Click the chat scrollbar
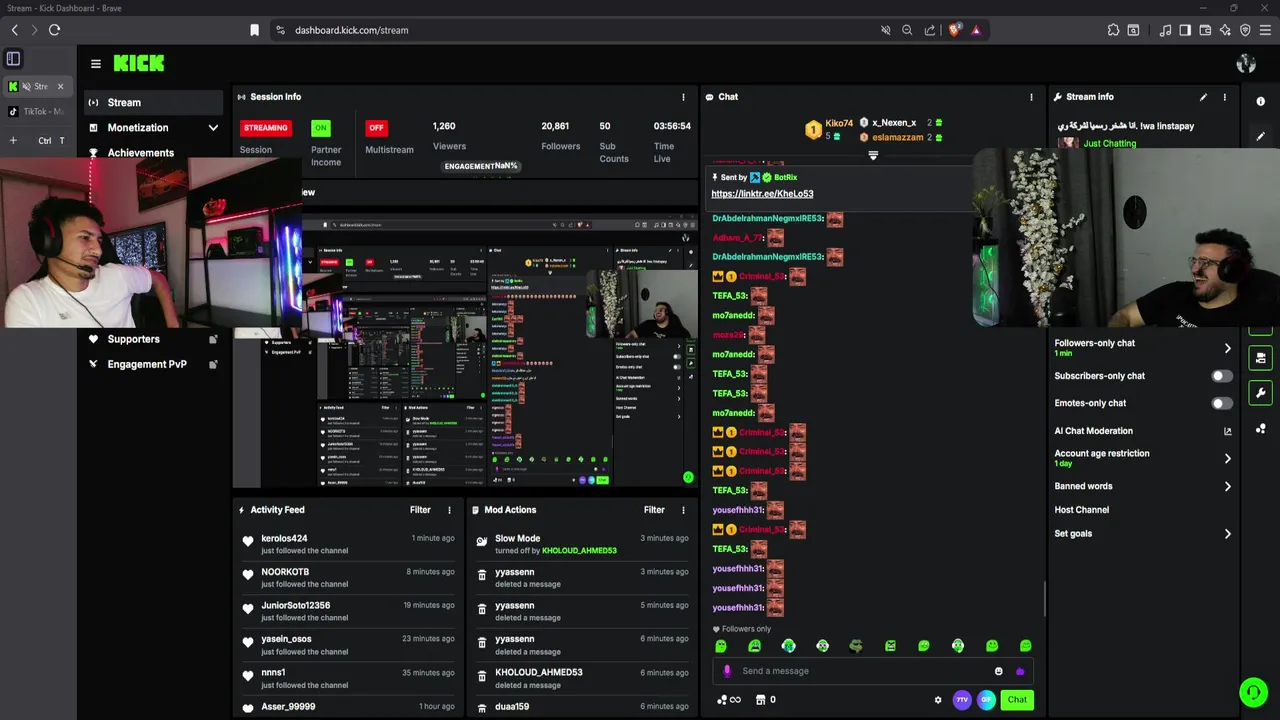The width and height of the screenshot is (1280, 720). [x=1045, y=598]
